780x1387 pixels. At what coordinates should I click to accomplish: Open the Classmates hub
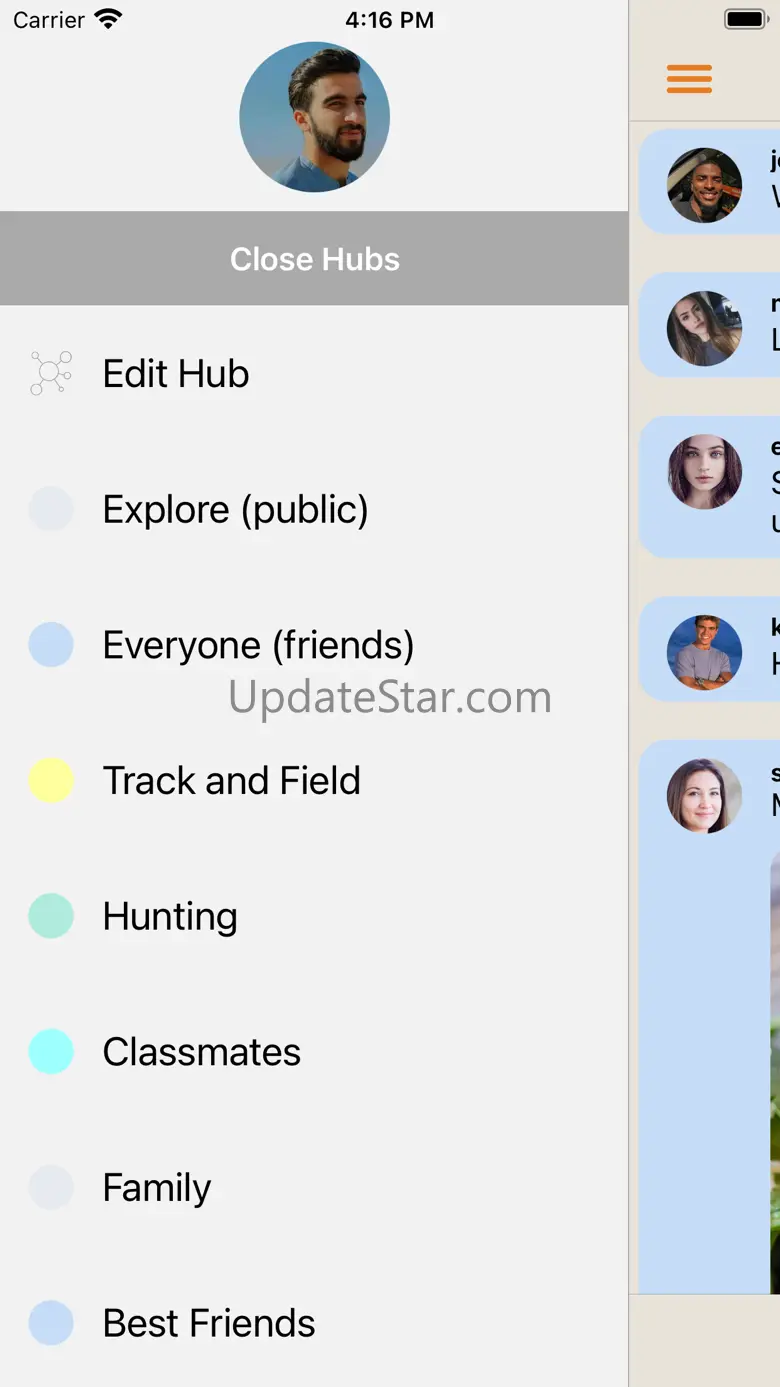pyautogui.click(x=314, y=1052)
